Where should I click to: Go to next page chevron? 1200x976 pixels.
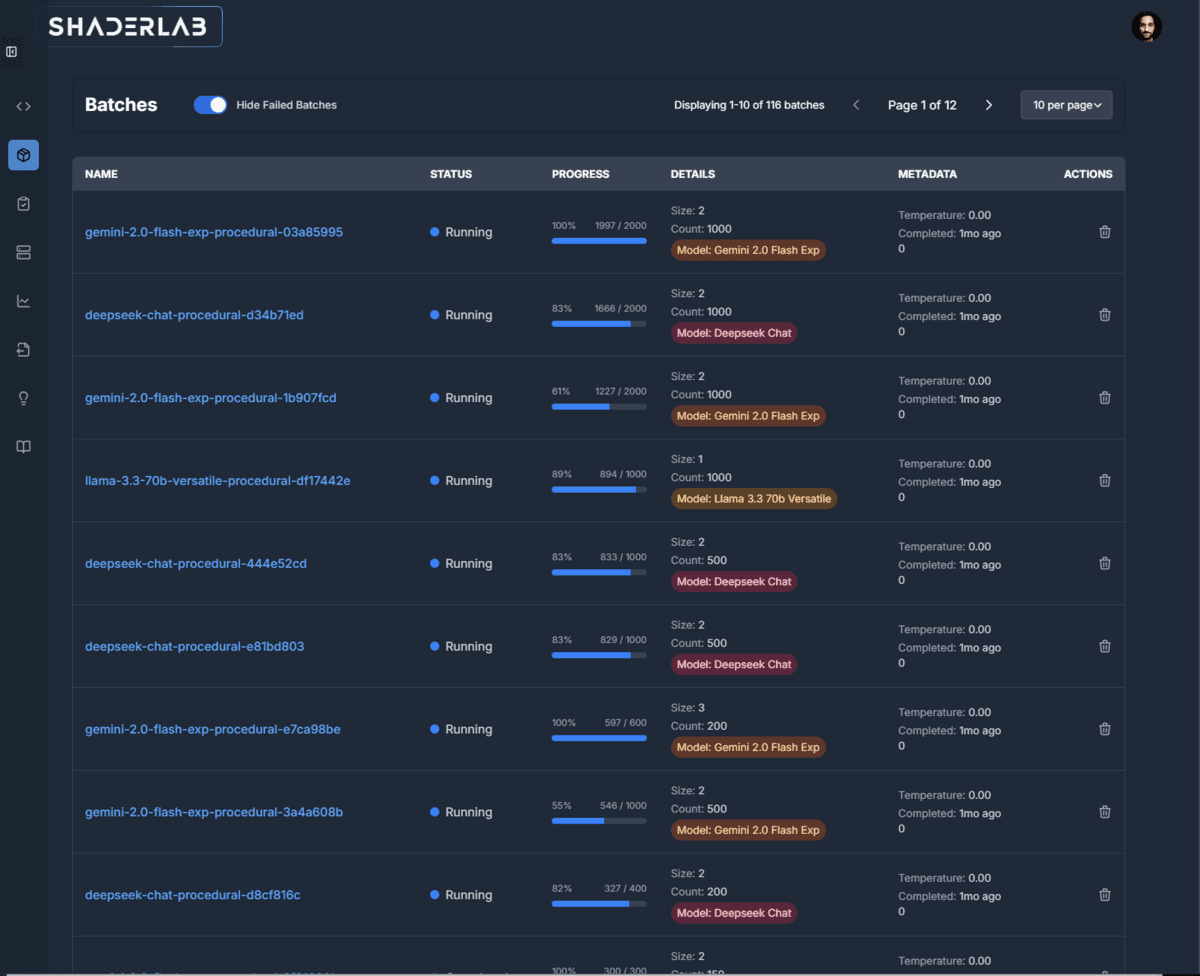(989, 105)
